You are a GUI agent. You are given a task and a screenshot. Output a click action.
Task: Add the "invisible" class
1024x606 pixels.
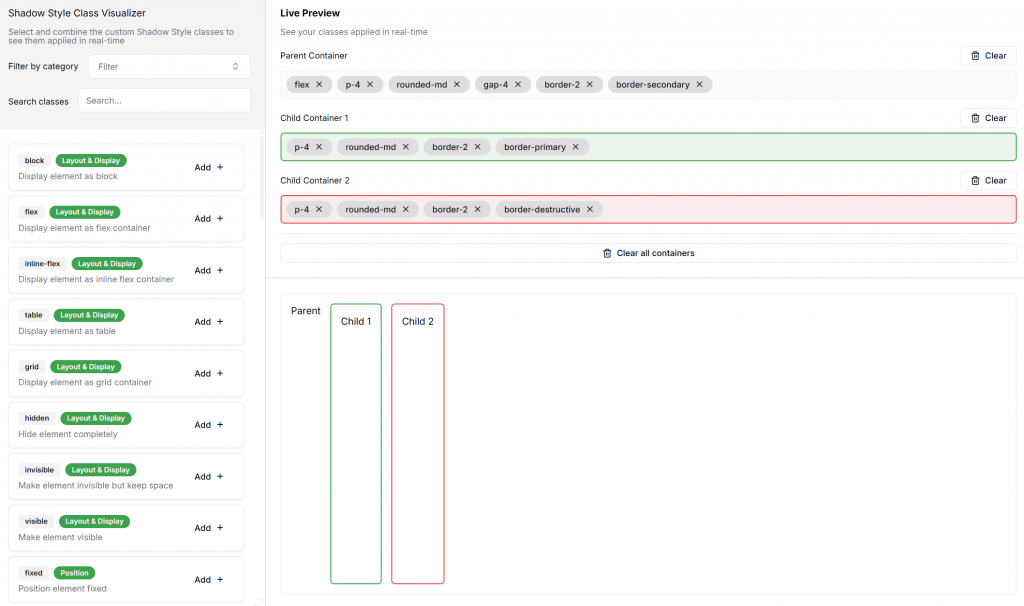pyautogui.click(x=207, y=476)
